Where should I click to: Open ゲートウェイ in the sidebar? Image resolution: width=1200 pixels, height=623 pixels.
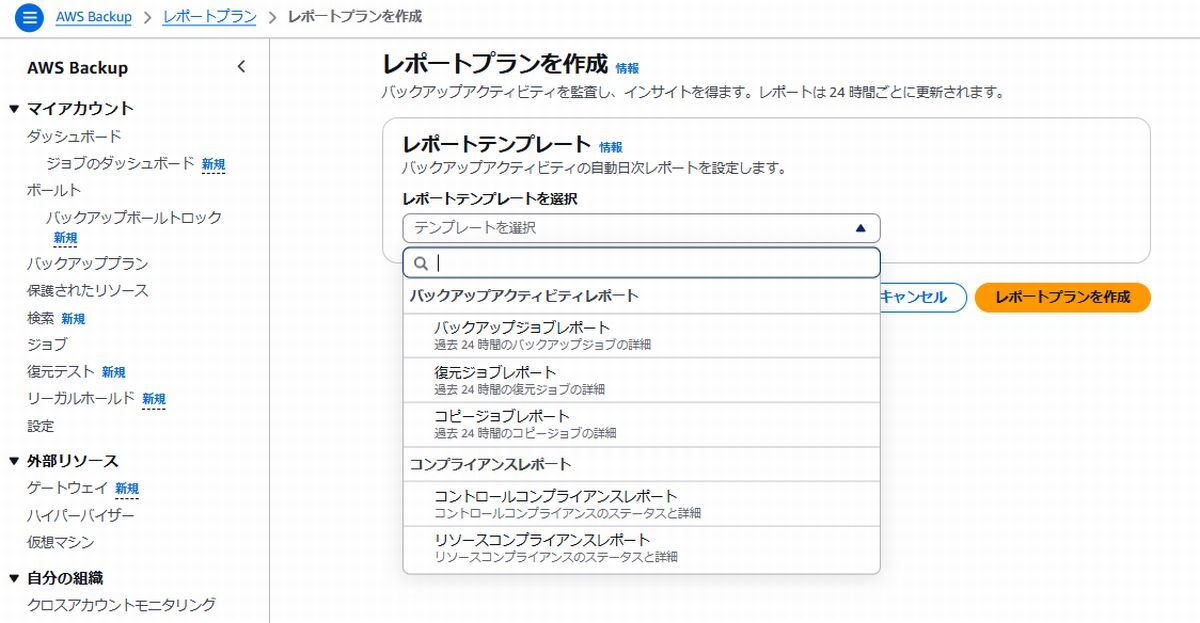(x=67, y=488)
